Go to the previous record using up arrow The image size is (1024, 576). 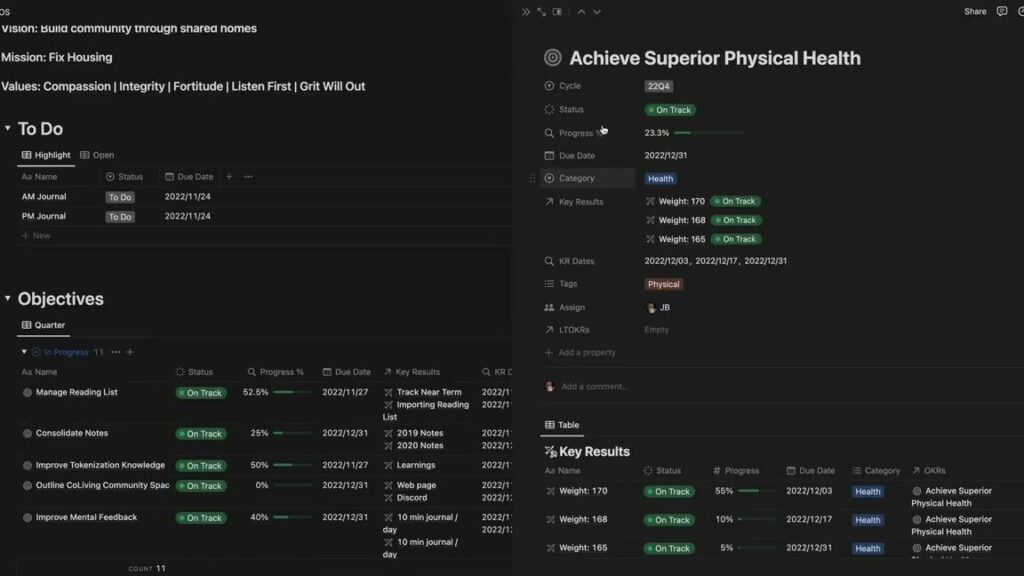click(581, 12)
